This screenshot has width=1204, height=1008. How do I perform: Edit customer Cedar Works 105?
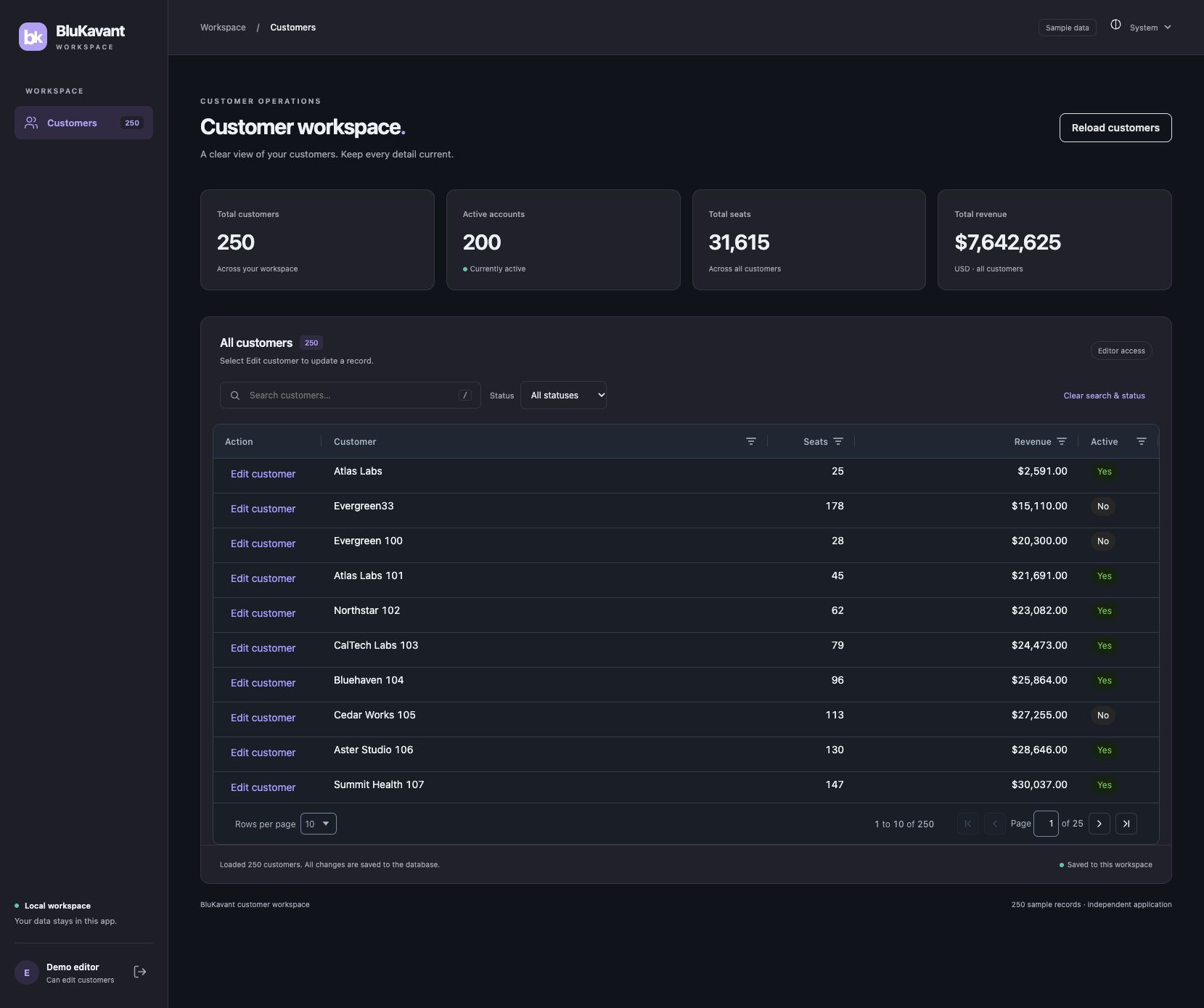point(263,718)
